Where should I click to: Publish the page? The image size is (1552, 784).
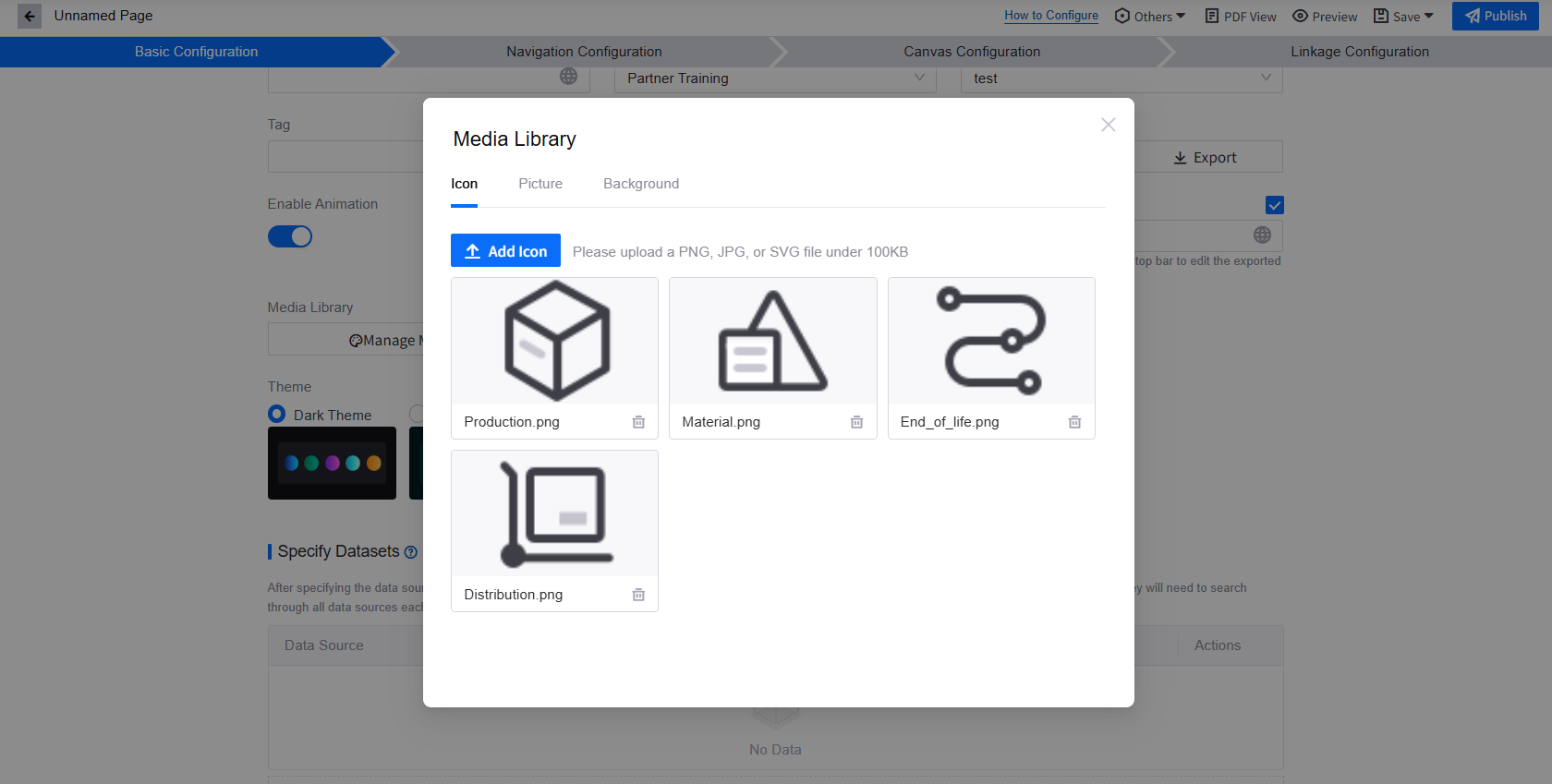(x=1495, y=16)
